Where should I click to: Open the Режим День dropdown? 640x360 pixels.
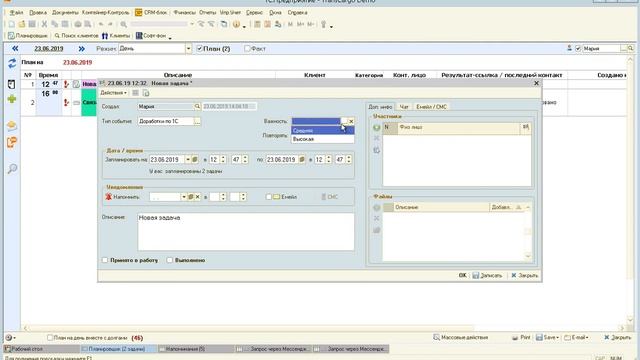click(x=188, y=49)
